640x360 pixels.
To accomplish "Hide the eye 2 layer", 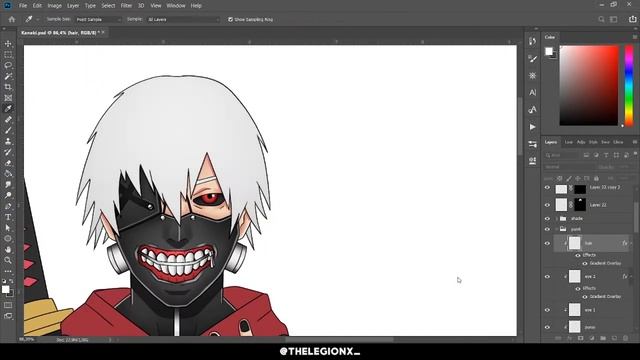I will pos(547,276).
